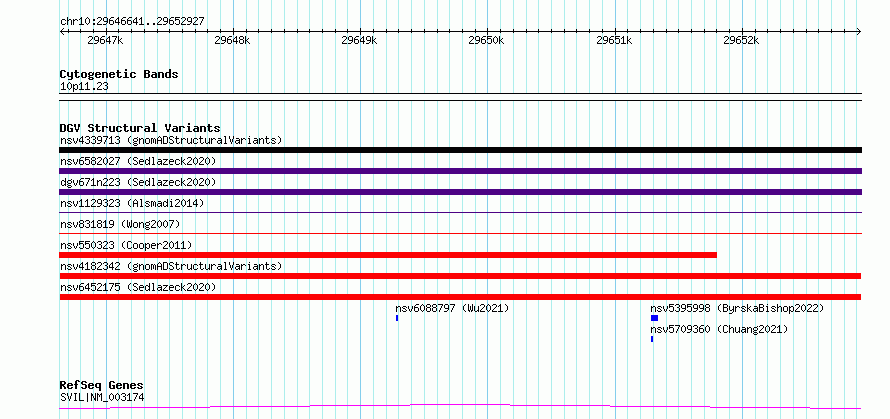890x419 pixels.
Task: Click the 29648k ruler tick label
Action: tap(232, 41)
